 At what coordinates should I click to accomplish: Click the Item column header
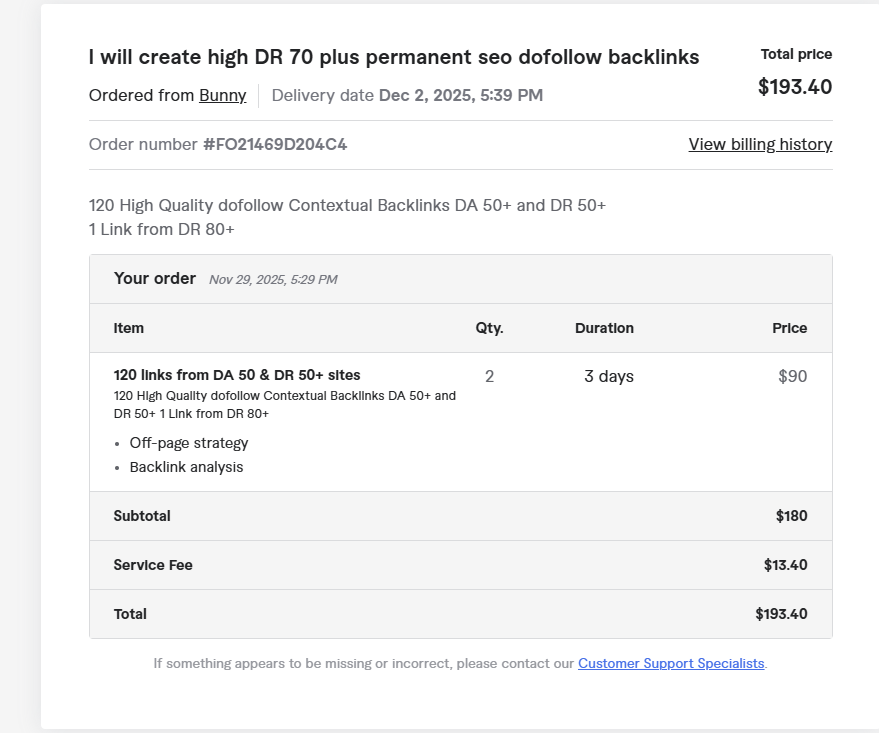click(x=129, y=328)
